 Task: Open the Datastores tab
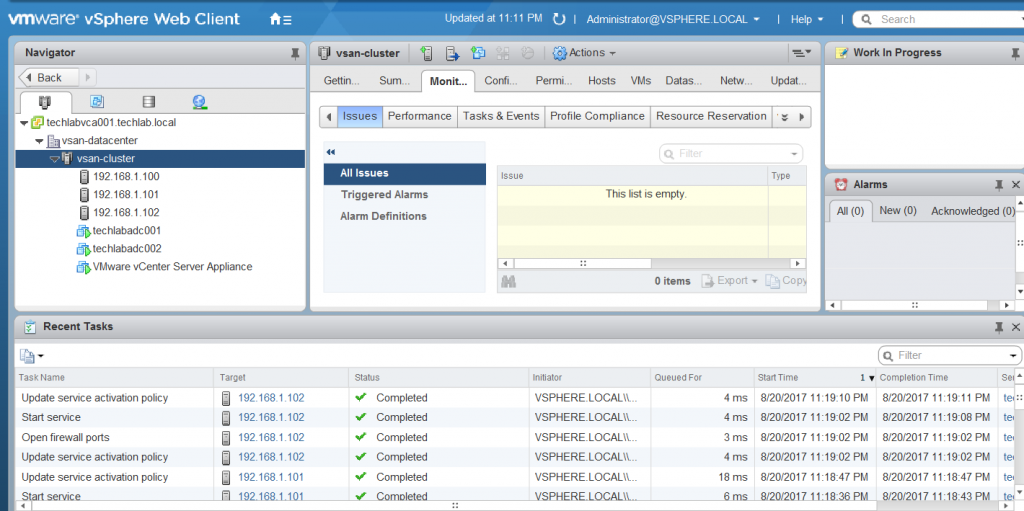684,81
